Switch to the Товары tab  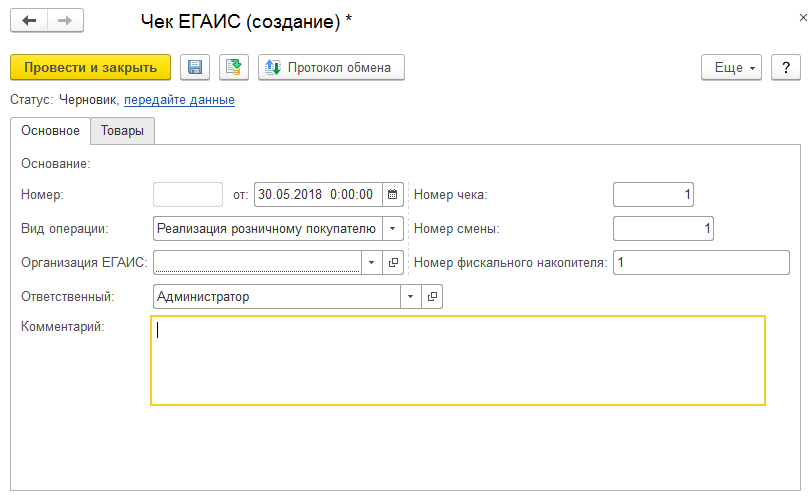tap(122, 131)
